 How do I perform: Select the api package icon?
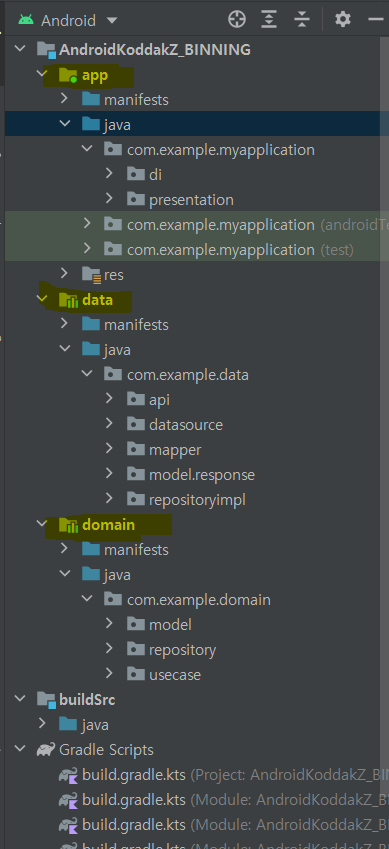tap(135, 399)
